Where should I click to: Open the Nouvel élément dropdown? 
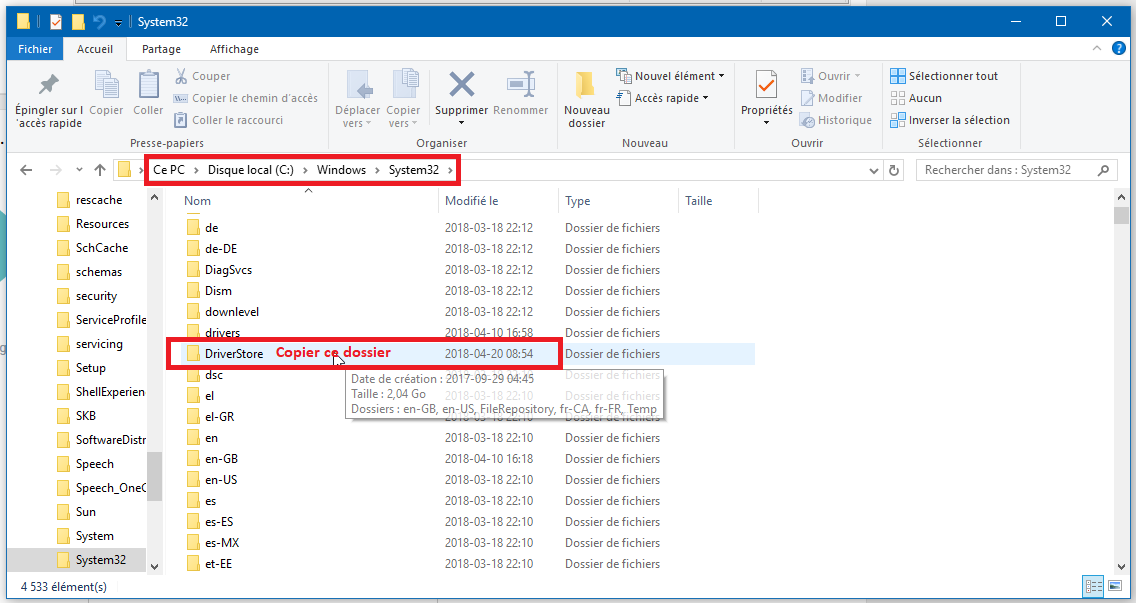(x=670, y=76)
